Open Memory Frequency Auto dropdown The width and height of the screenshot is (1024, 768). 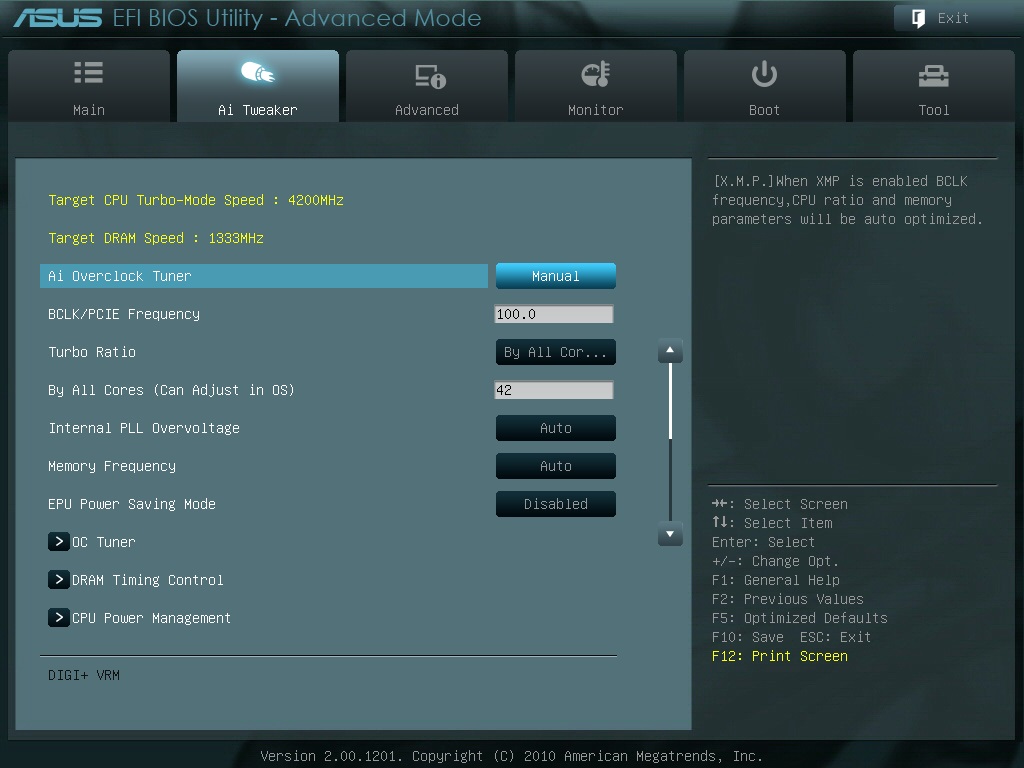(x=556, y=466)
